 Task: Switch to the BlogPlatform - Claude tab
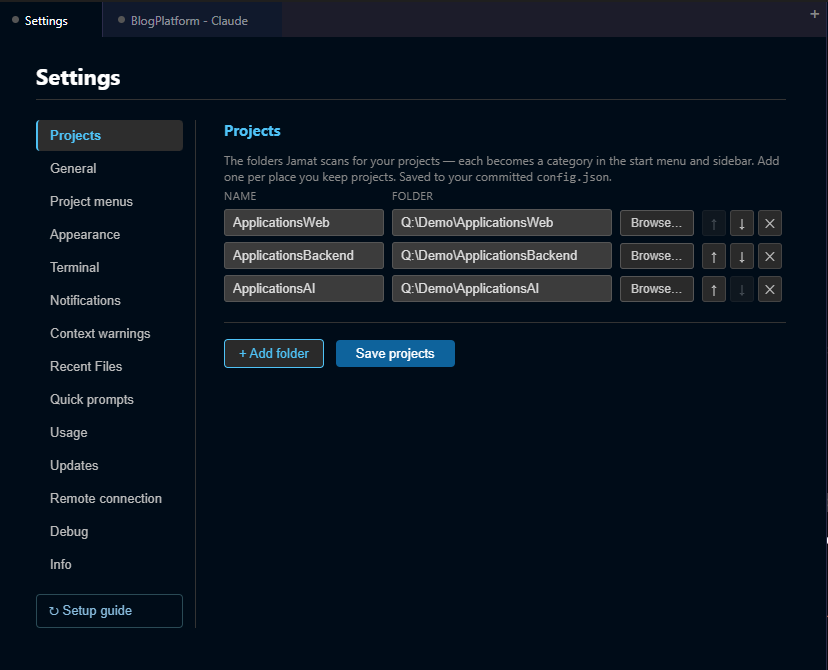189,21
